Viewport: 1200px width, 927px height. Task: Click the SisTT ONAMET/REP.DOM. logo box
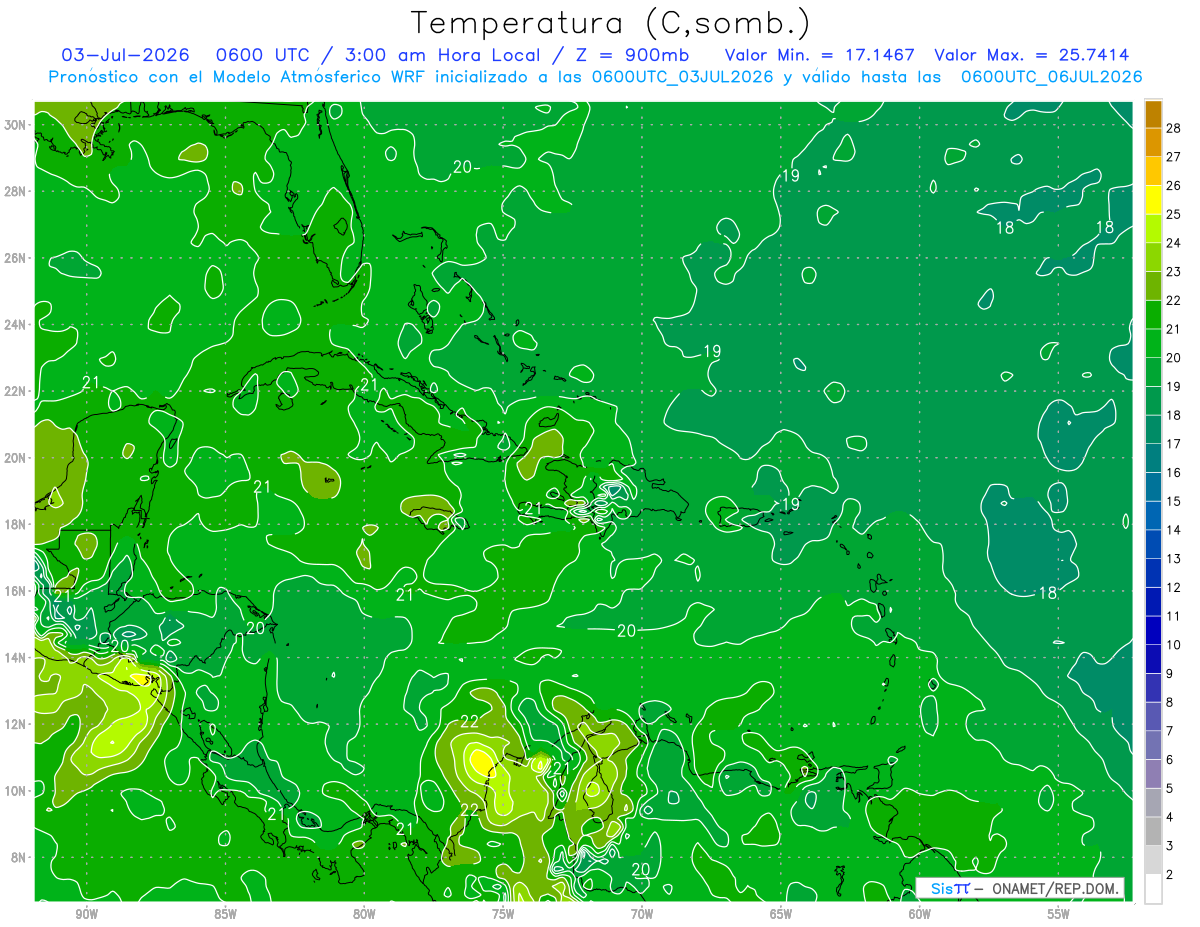(x=1020, y=888)
